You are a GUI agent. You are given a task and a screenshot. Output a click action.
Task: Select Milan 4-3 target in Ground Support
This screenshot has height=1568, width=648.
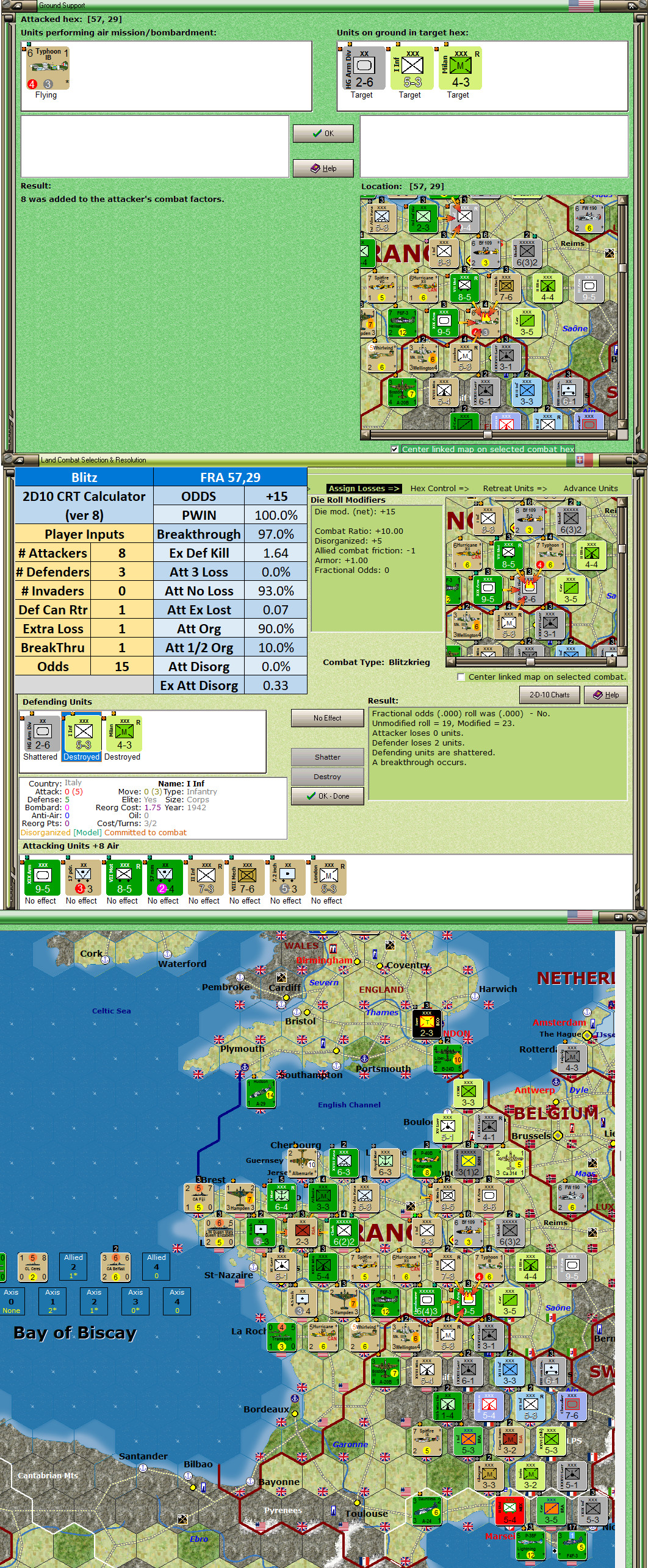(x=460, y=69)
